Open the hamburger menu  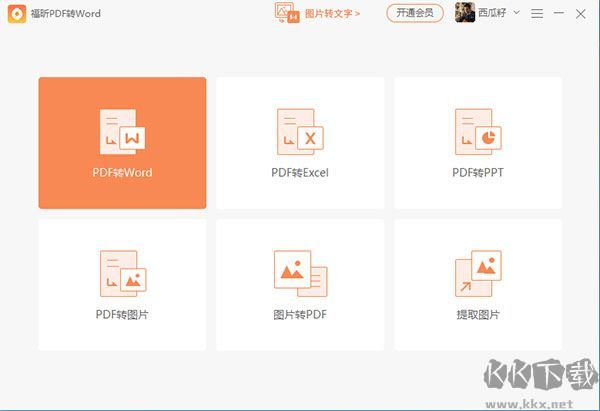point(537,14)
